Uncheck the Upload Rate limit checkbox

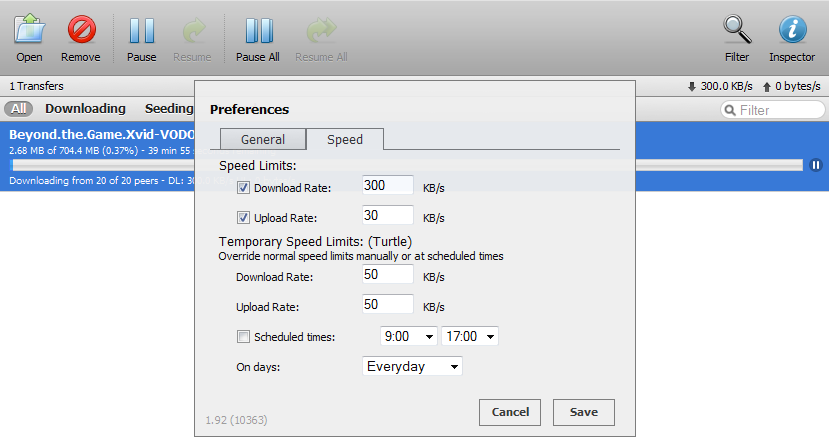[x=244, y=217]
